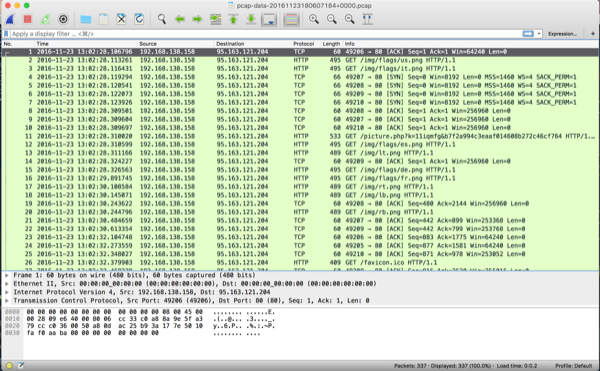Click the Expression... button
Image resolution: width=600 pixels, height=371 pixels.
point(562,34)
